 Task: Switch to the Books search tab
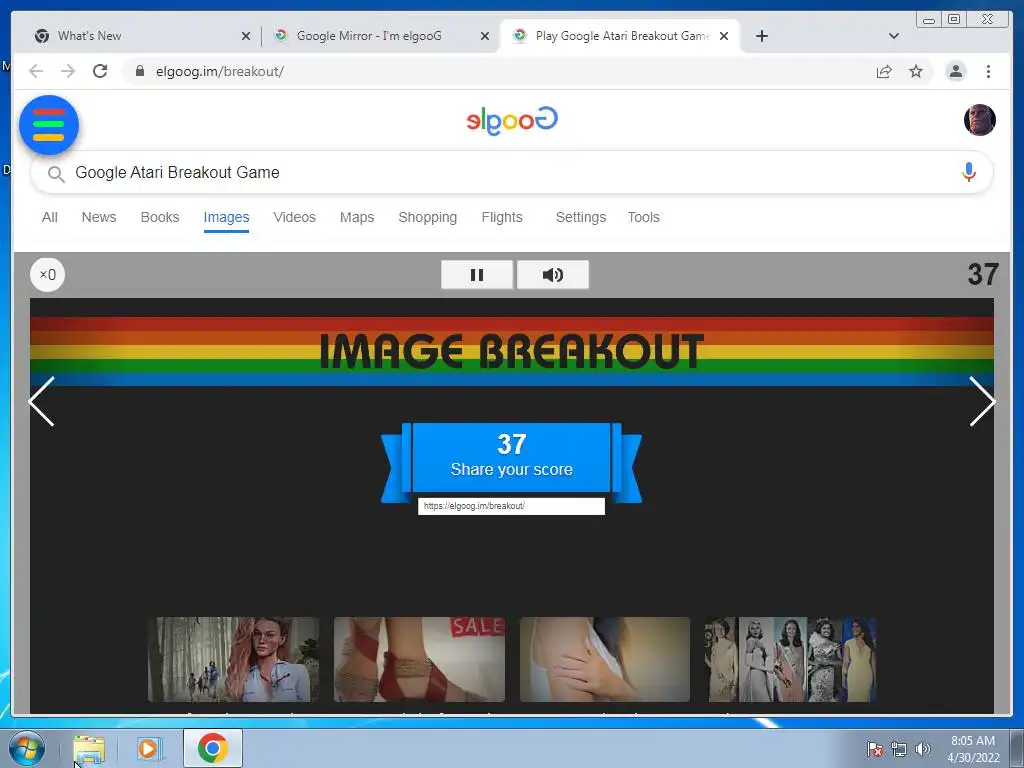point(160,217)
